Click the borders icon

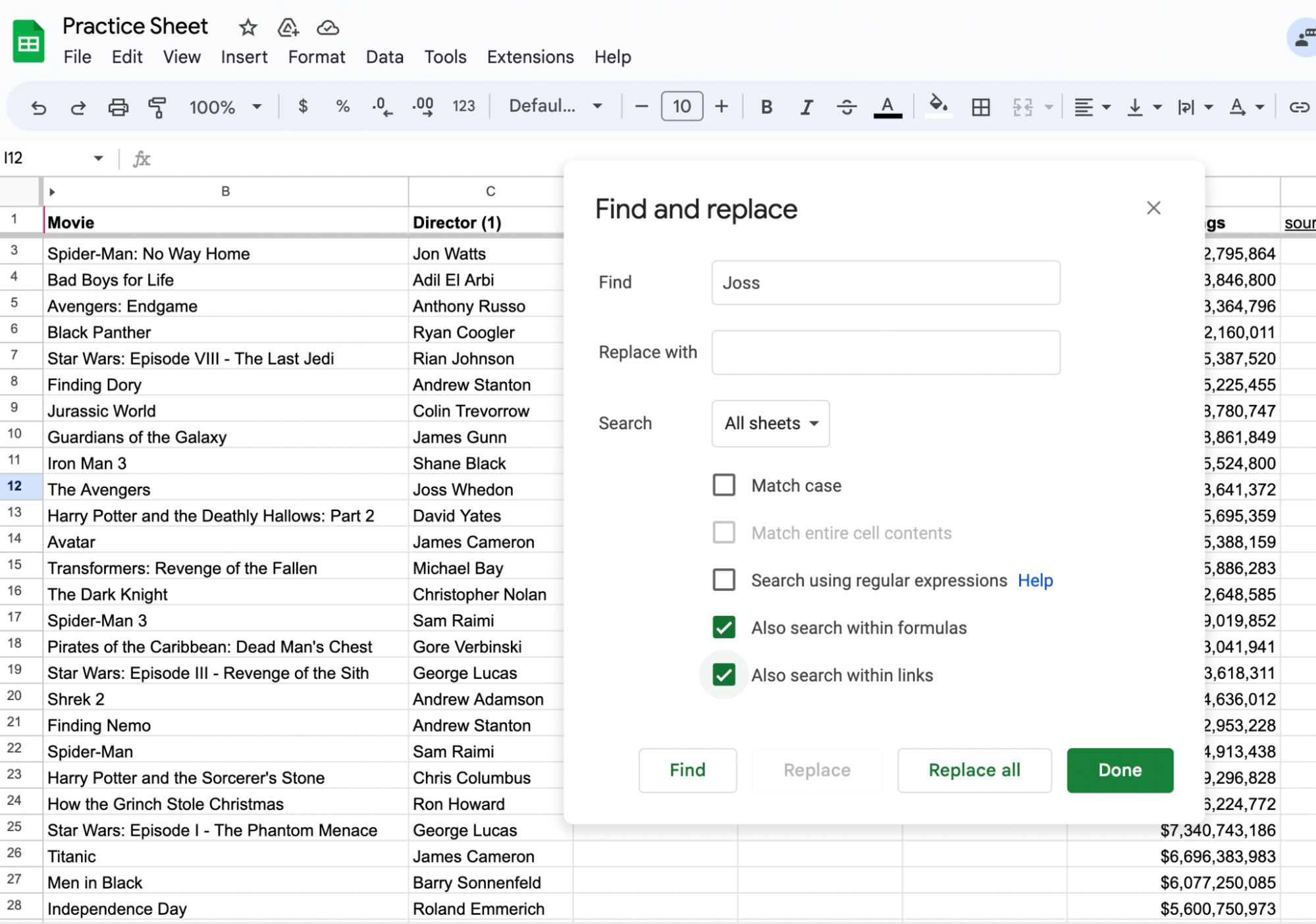tap(980, 107)
